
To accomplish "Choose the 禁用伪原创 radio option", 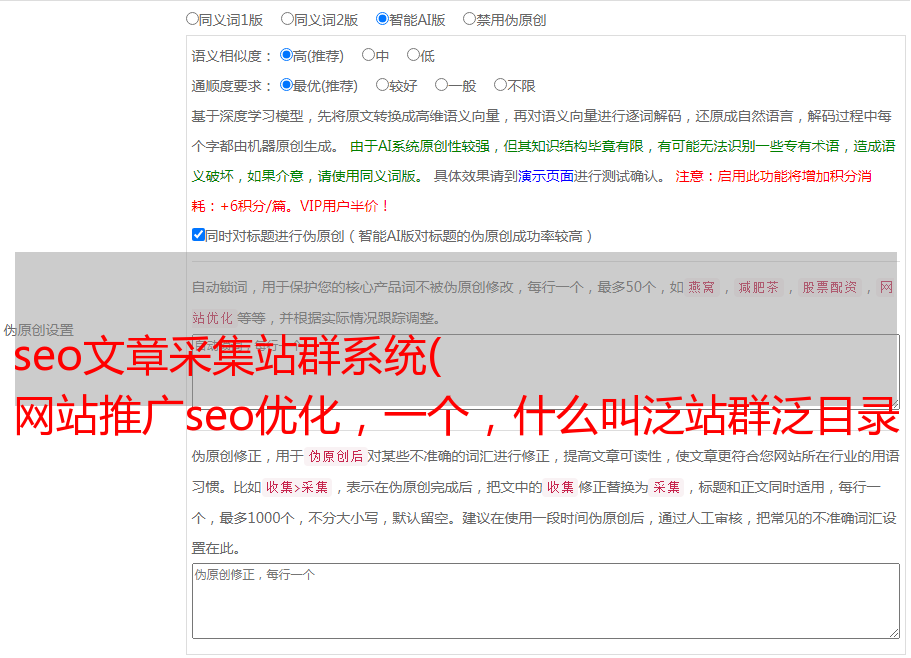I will coord(469,19).
